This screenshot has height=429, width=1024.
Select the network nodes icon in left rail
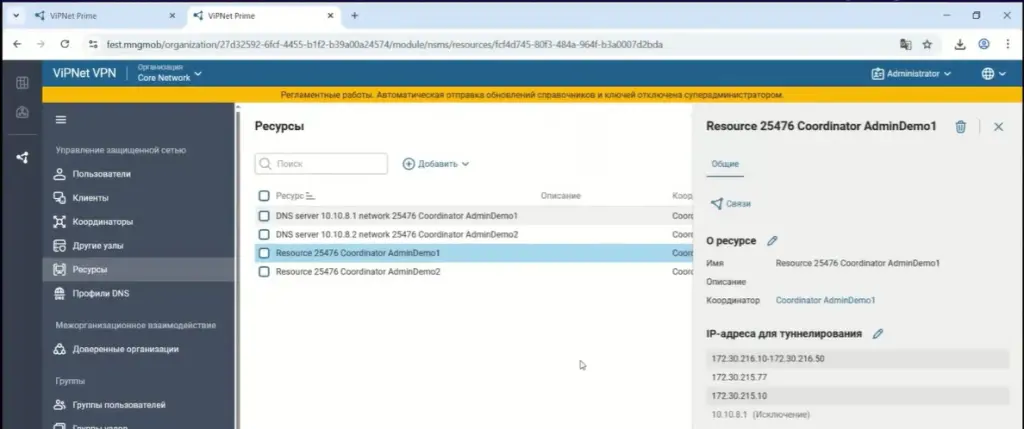pyautogui.click(x=22, y=157)
